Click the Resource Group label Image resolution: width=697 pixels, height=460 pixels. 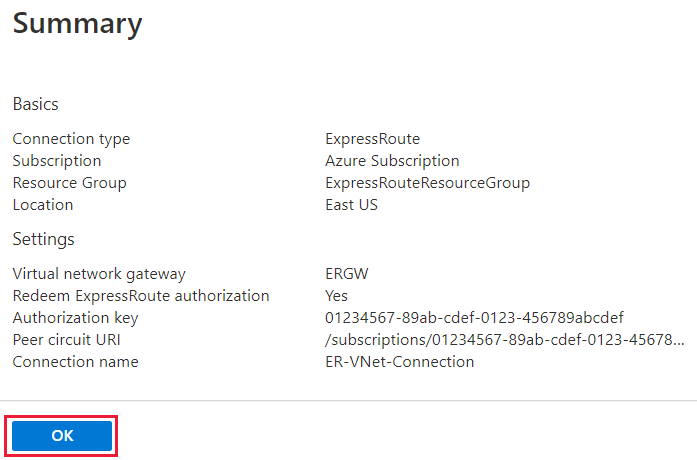coord(69,183)
